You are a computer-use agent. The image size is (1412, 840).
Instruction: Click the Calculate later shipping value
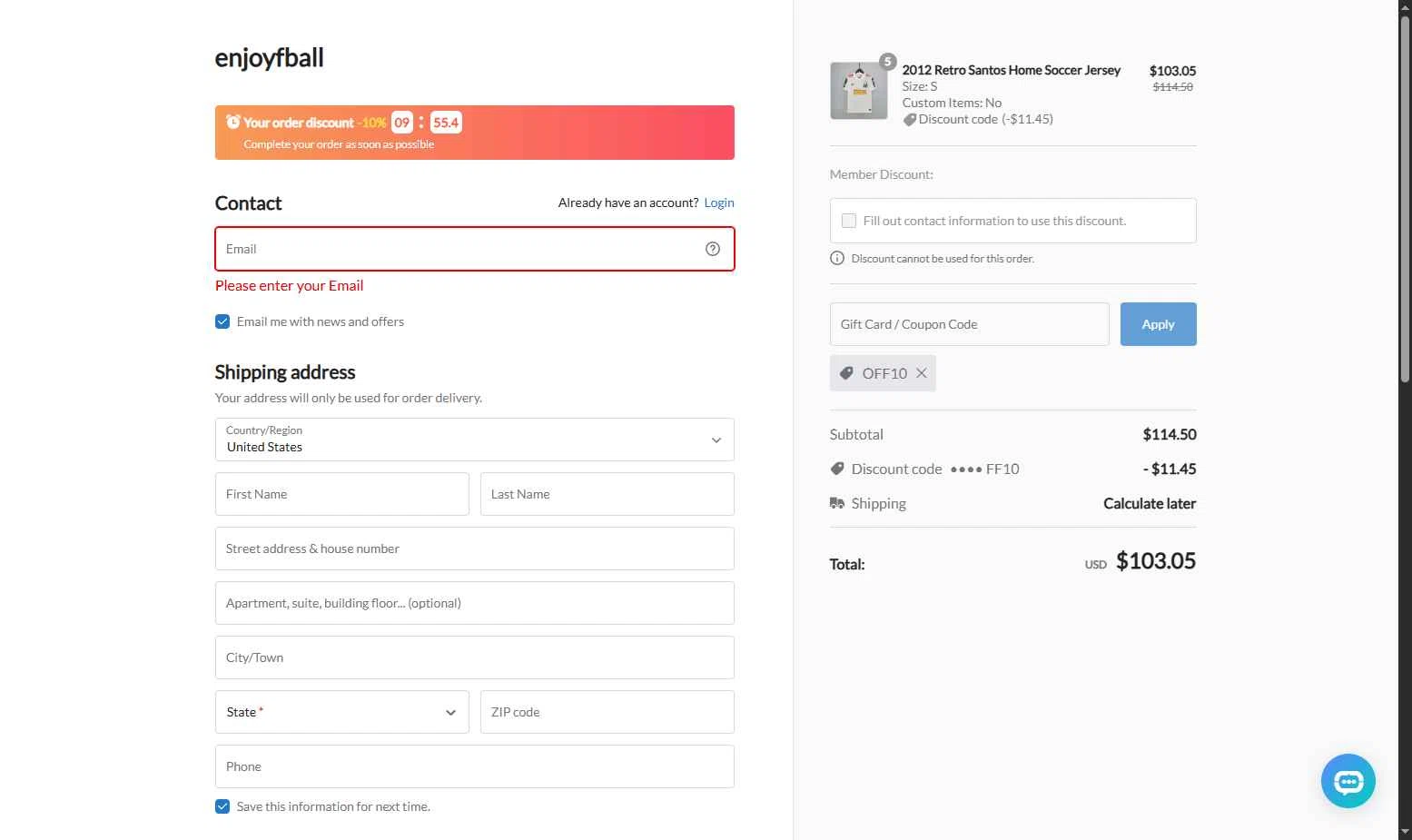tap(1150, 503)
